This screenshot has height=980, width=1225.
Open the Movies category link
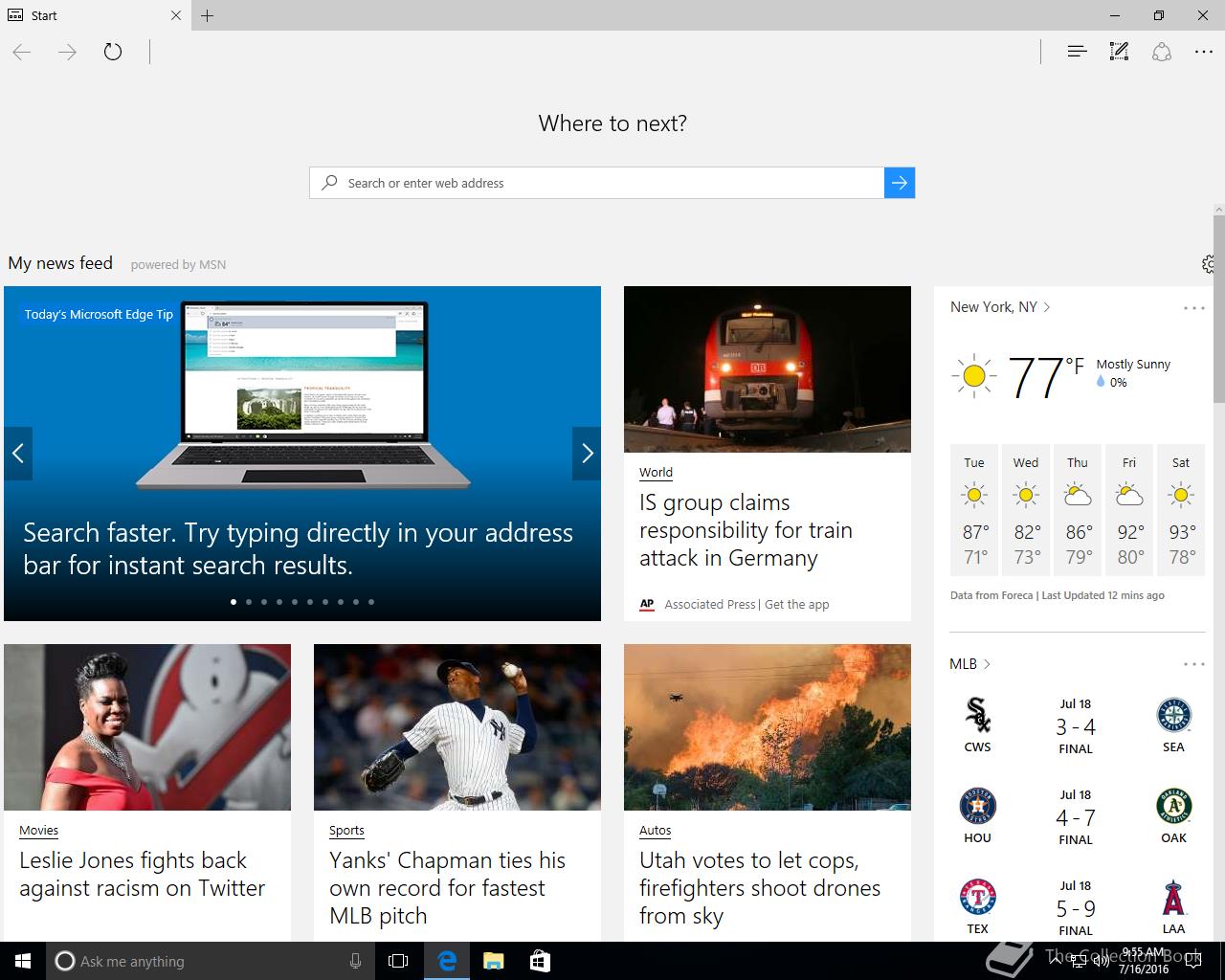tap(38, 830)
